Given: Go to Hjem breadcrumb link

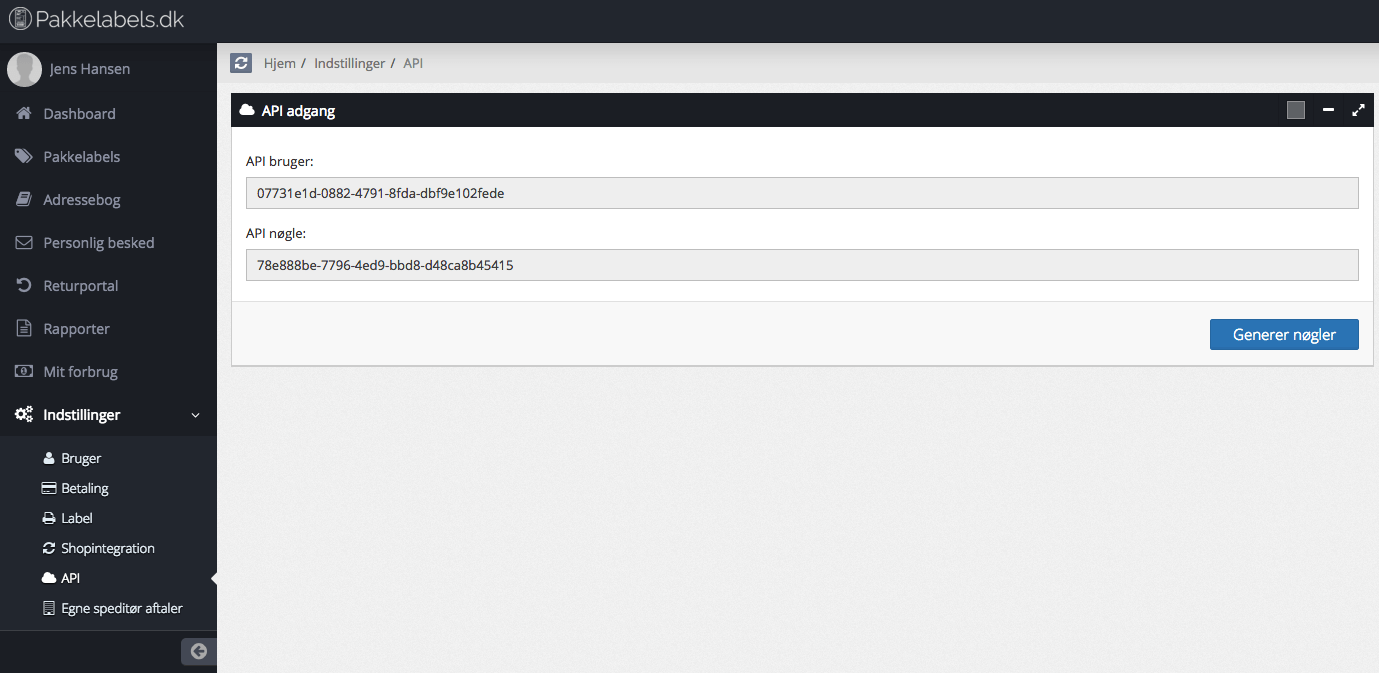Looking at the screenshot, I should pyautogui.click(x=279, y=63).
